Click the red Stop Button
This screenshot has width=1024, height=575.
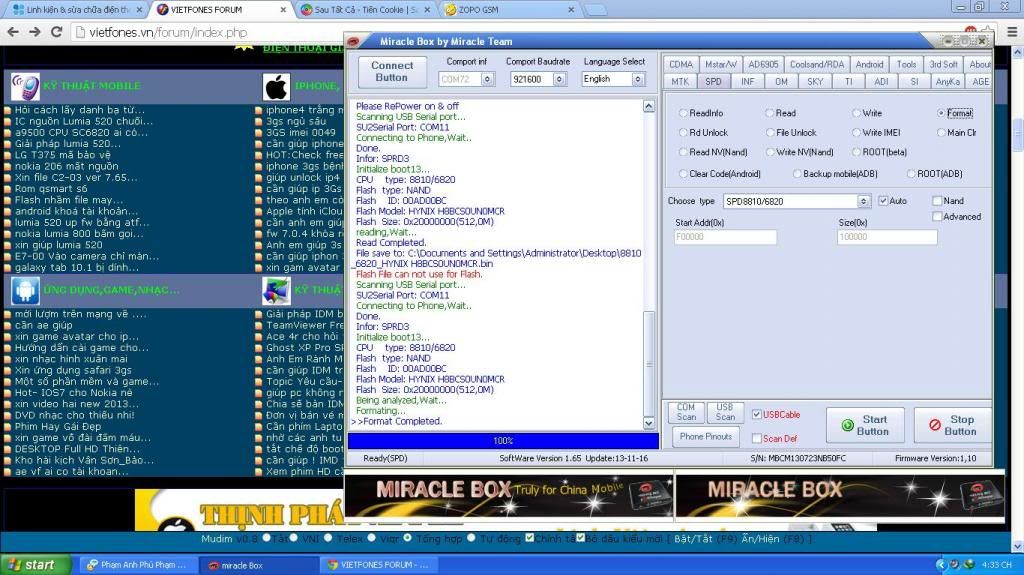[953, 425]
